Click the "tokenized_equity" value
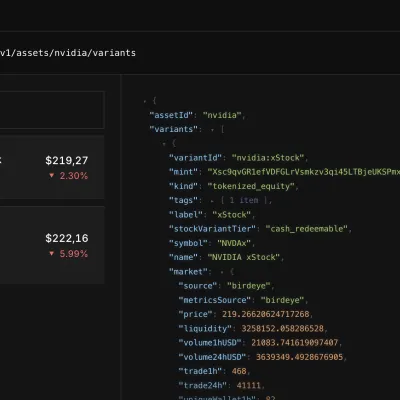Image resolution: width=400 pixels, height=400 pixels. pyautogui.click(x=251, y=186)
